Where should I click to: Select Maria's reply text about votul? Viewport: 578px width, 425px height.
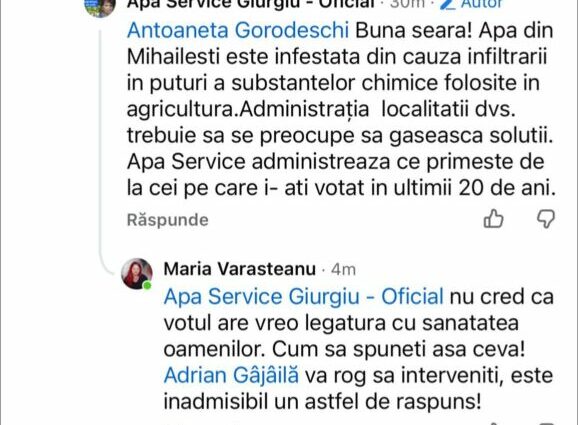tap(359, 349)
